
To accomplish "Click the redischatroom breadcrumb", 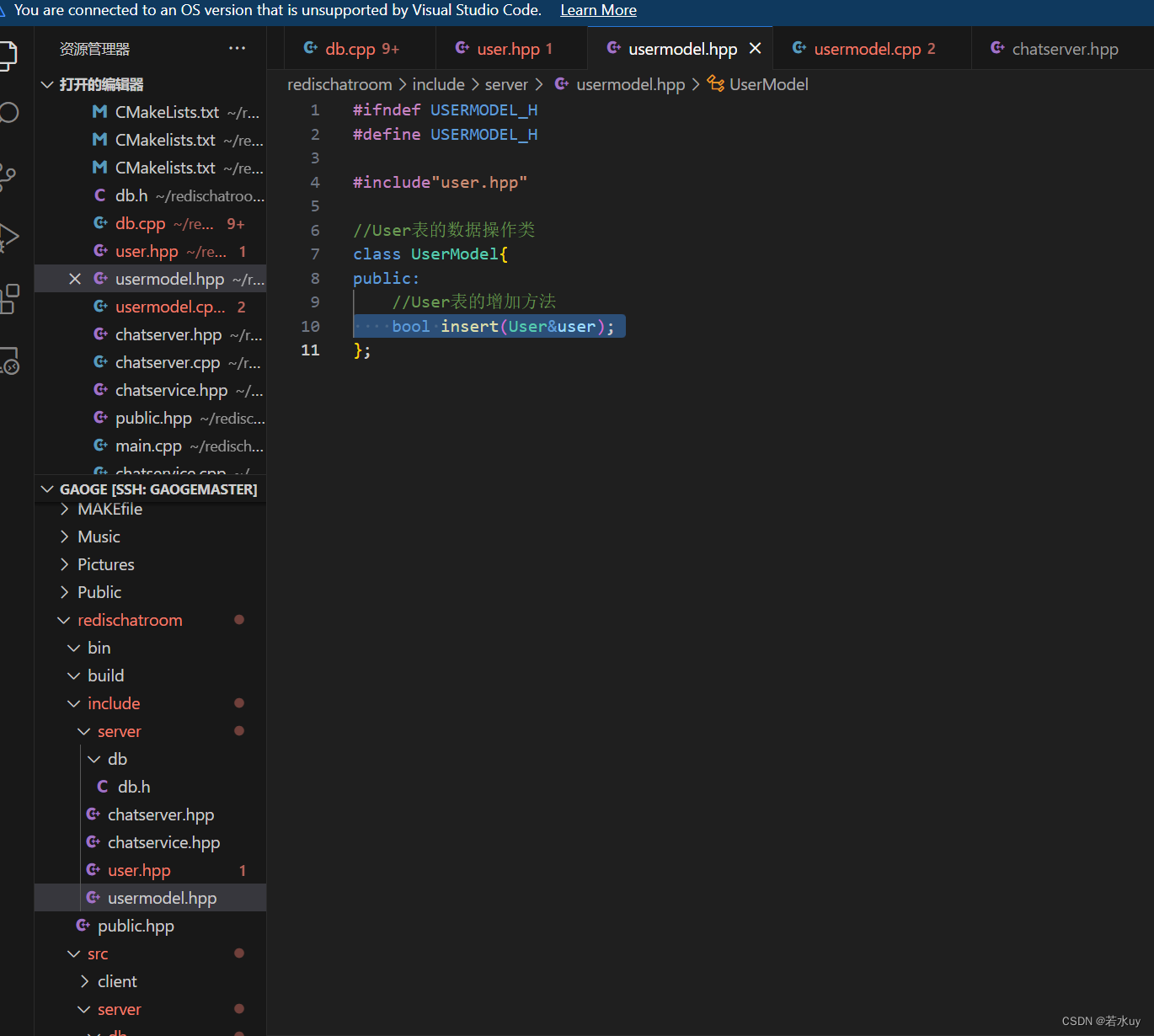I will coord(339,84).
